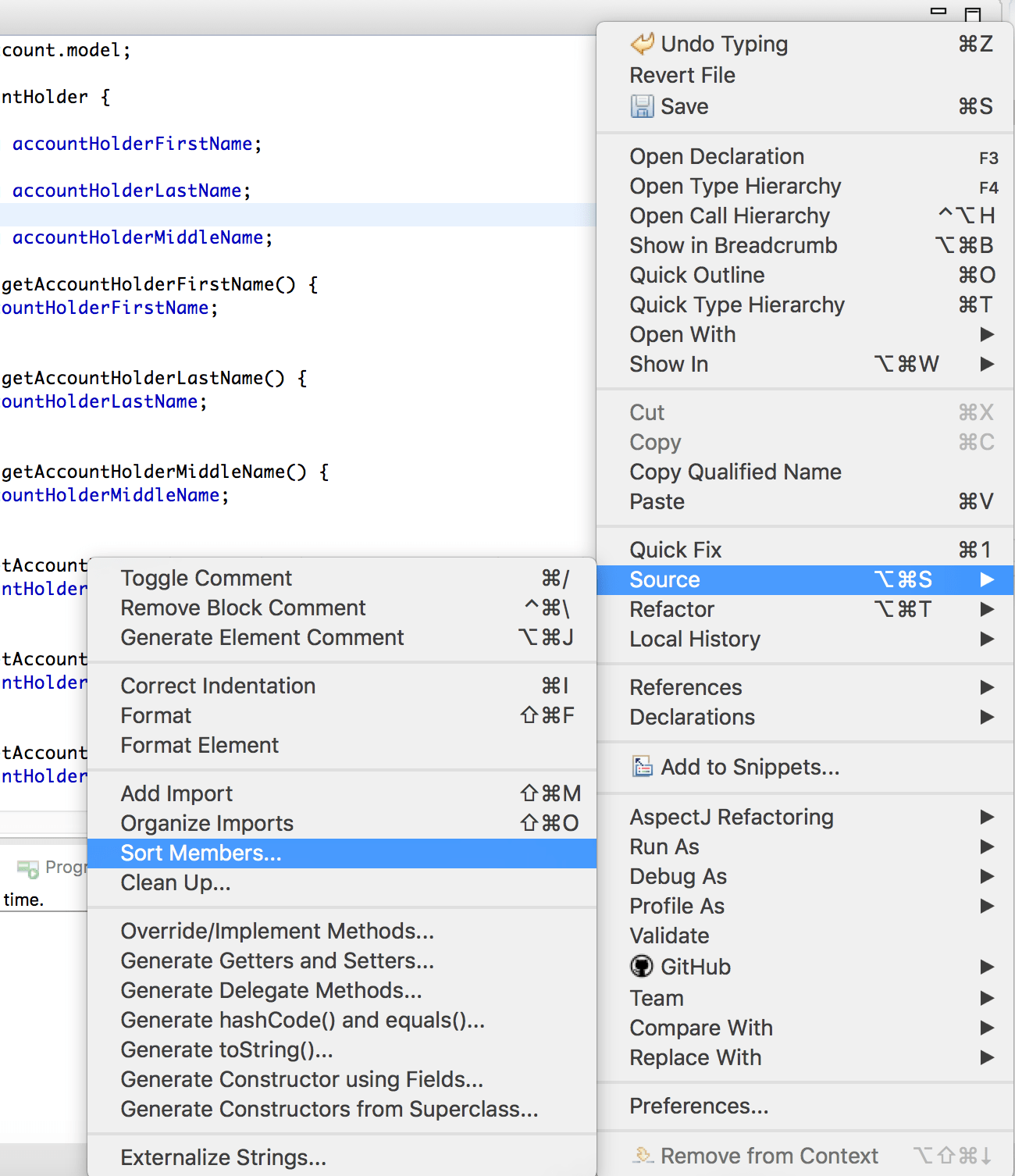Select Organize Imports
Screen dimensions: 1015x1176
coord(206,823)
